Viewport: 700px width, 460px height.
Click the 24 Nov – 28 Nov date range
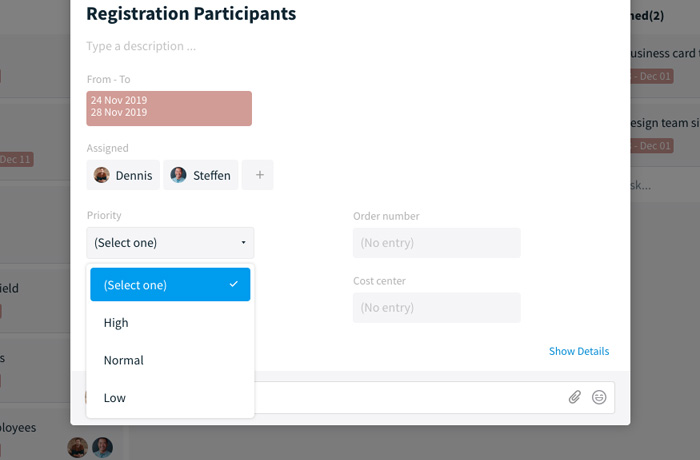169,108
